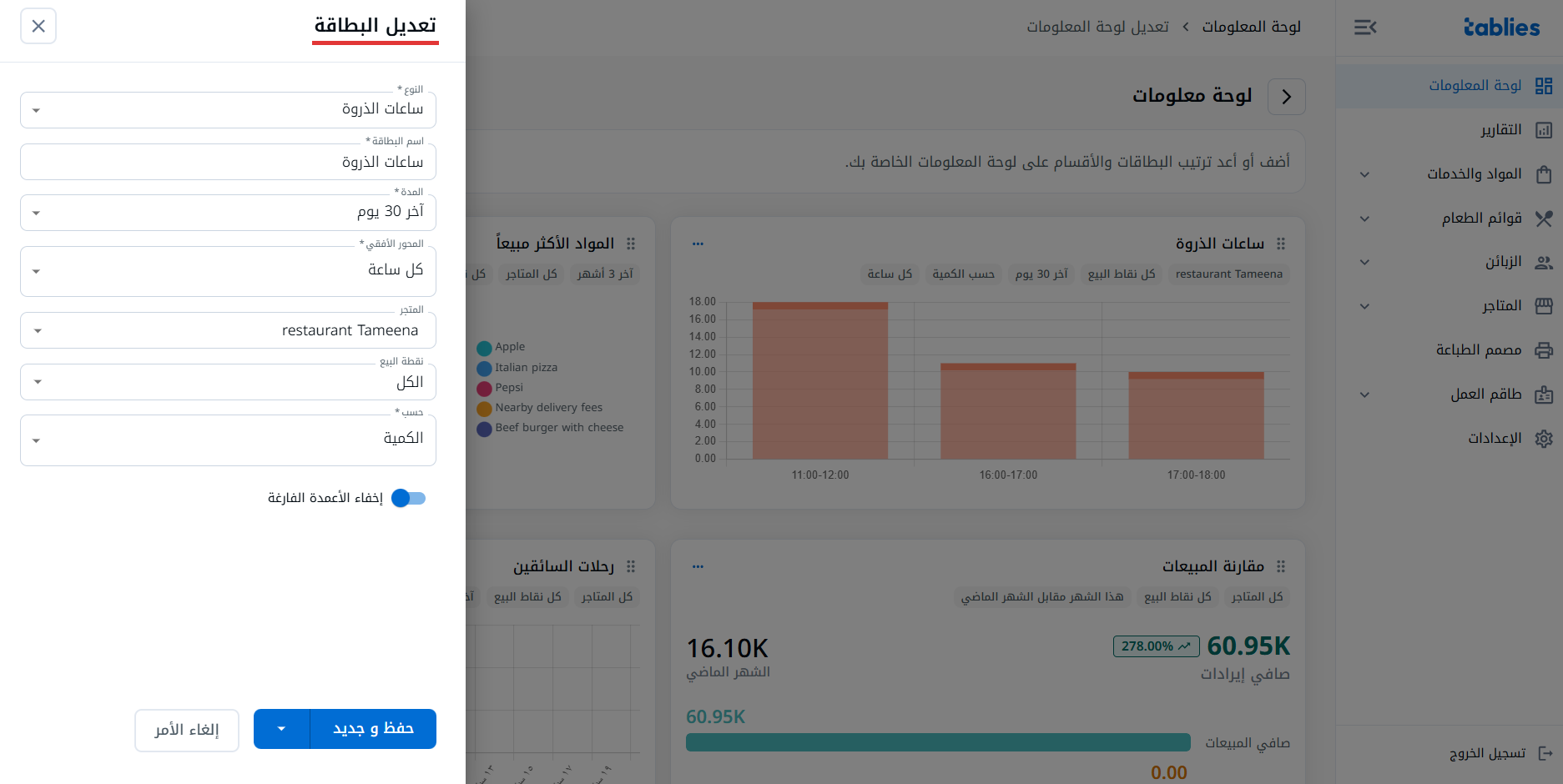
Task: Expand الزبائن submenu chevron
Action: coord(1364,262)
